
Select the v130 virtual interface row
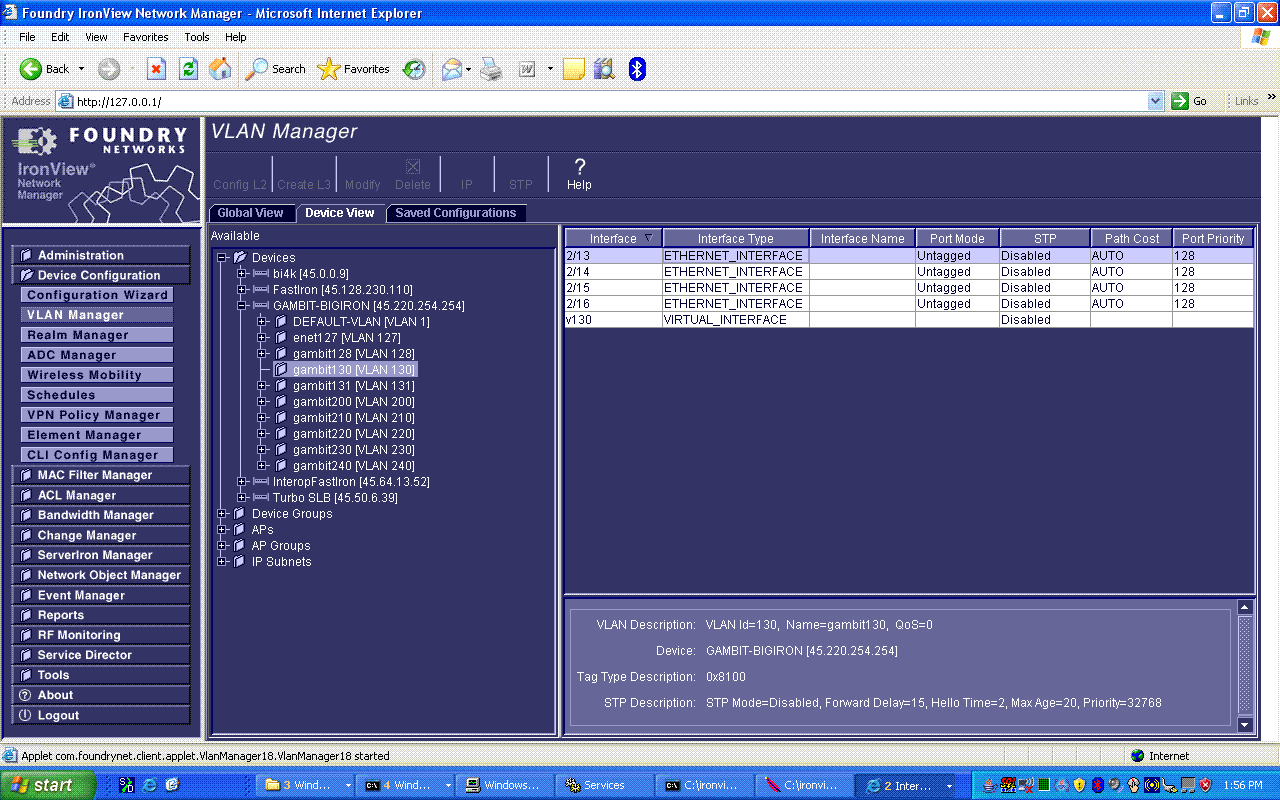pyautogui.click(x=909, y=320)
